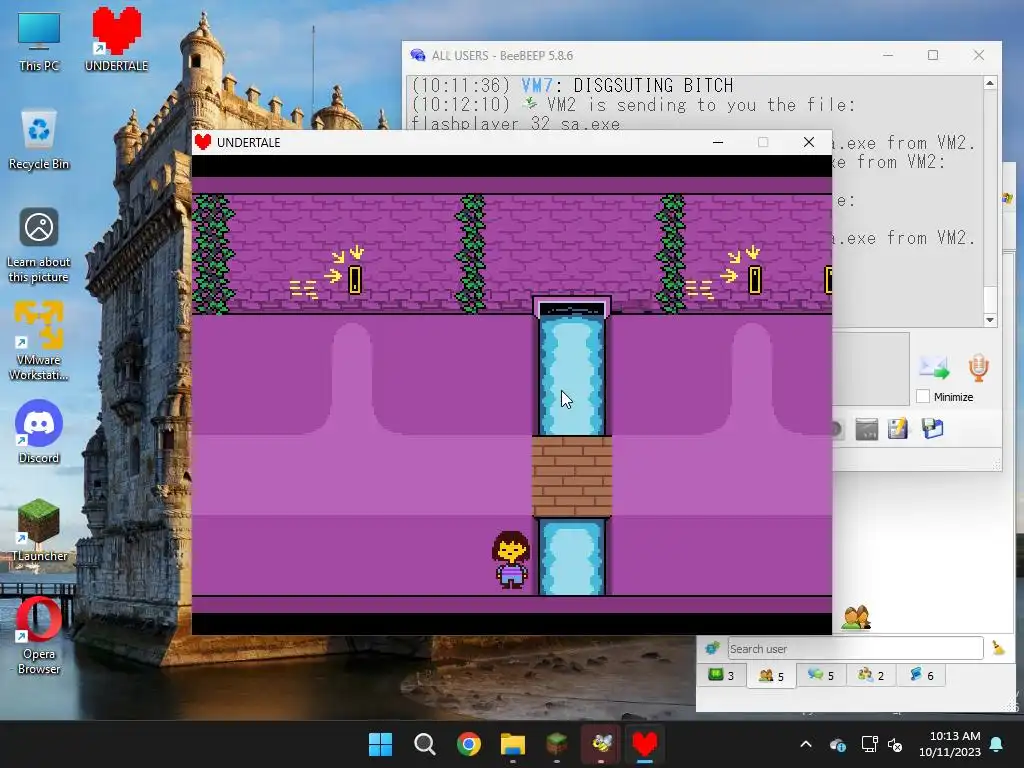Show hidden tray icons chevron
This screenshot has width=1024, height=768.
[x=806, y=744]
